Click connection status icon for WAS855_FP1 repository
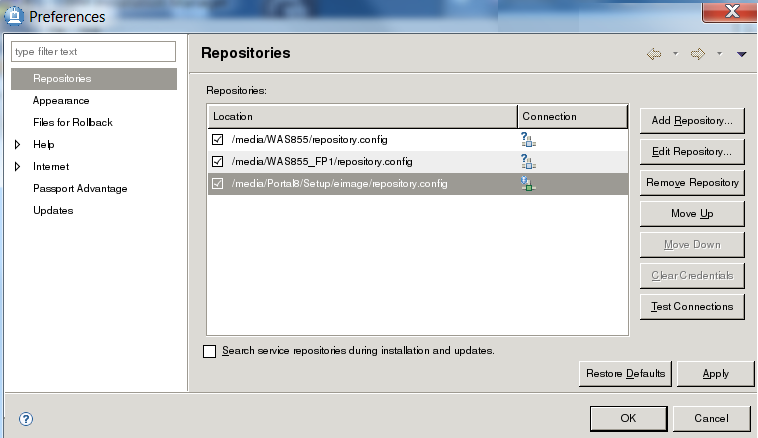This screenshot has width=758, height=438. [x=528, y=161]
